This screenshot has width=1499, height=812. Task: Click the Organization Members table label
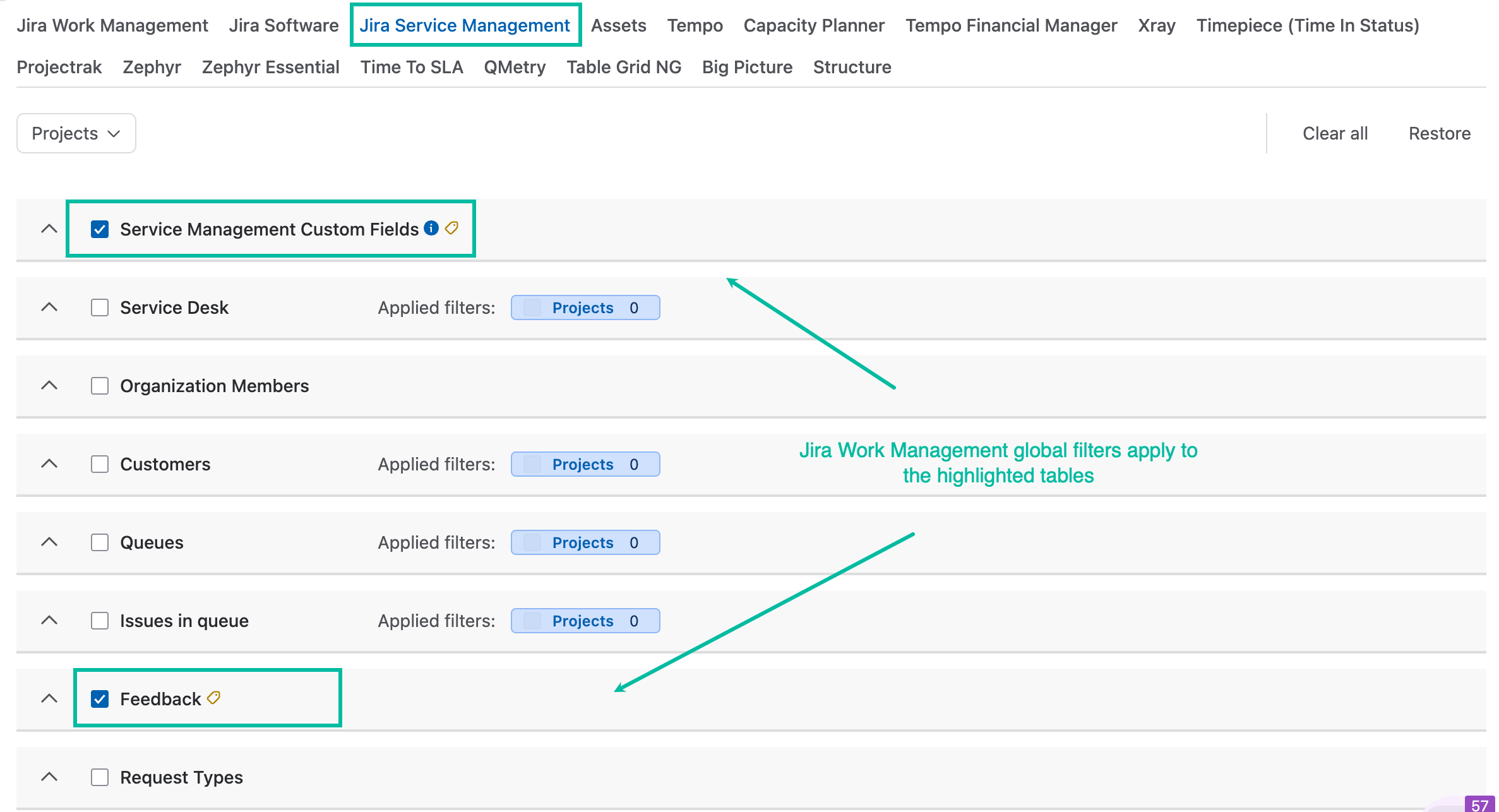(x=215, y=386)
